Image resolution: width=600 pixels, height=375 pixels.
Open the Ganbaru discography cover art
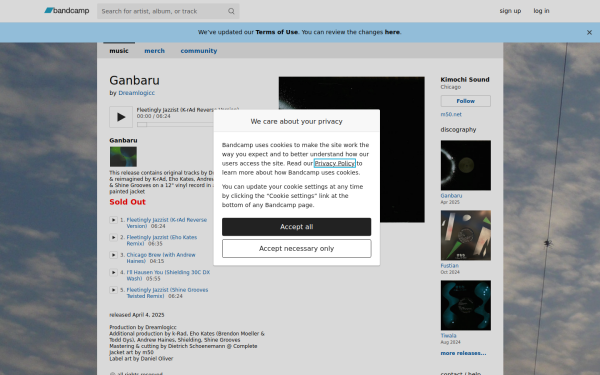pyautogui.click(x=466, y=165)
